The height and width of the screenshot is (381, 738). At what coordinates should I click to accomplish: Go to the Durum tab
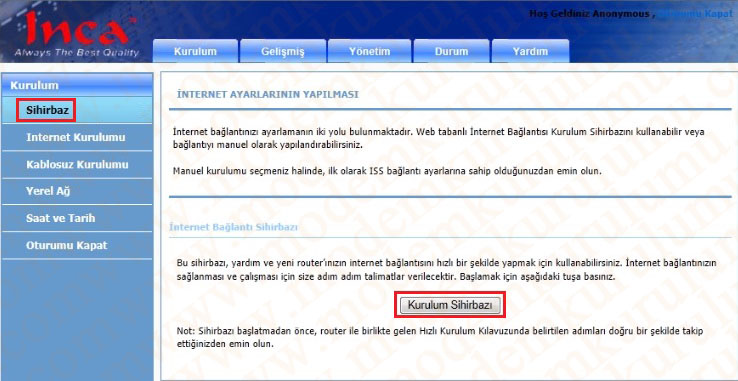click(x=451, y=51)
